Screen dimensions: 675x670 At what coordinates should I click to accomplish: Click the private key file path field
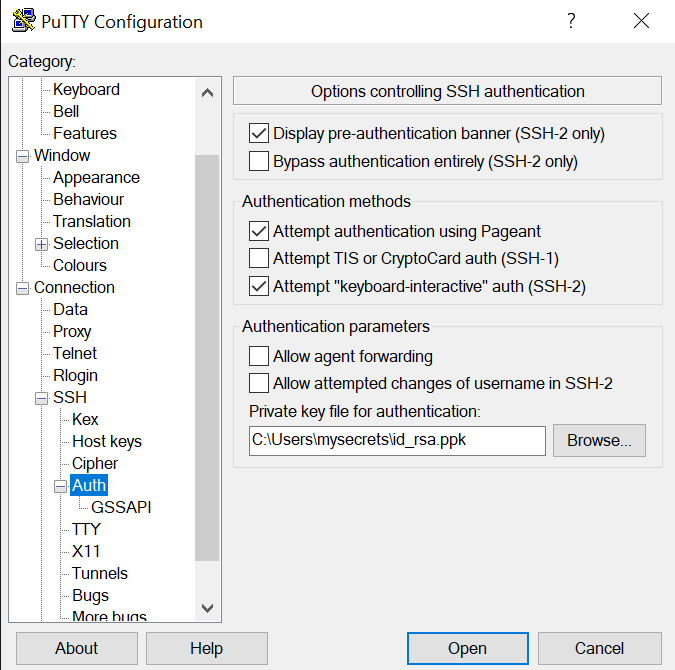397,440
